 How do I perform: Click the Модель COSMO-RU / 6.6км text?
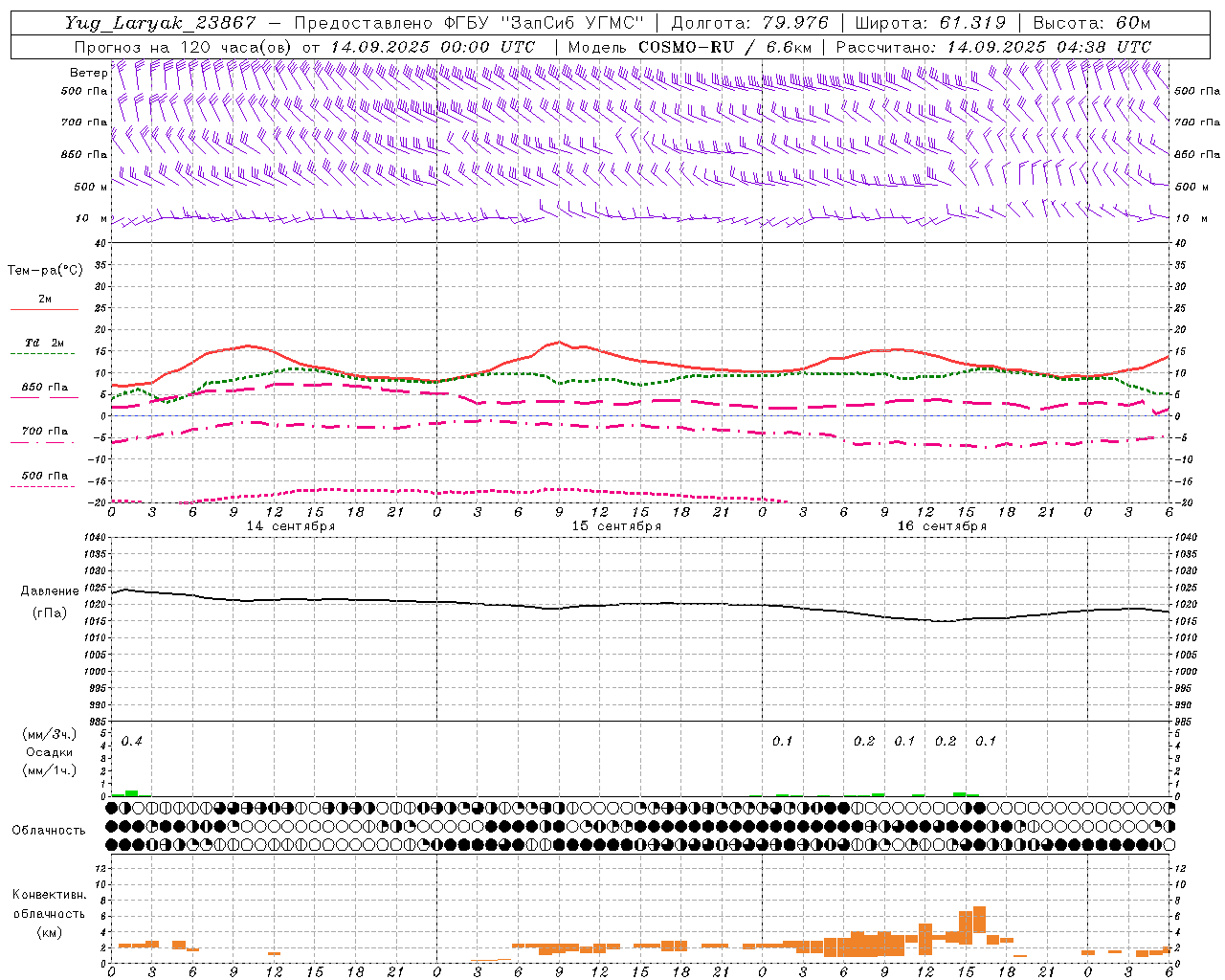(x=689, y=47)
